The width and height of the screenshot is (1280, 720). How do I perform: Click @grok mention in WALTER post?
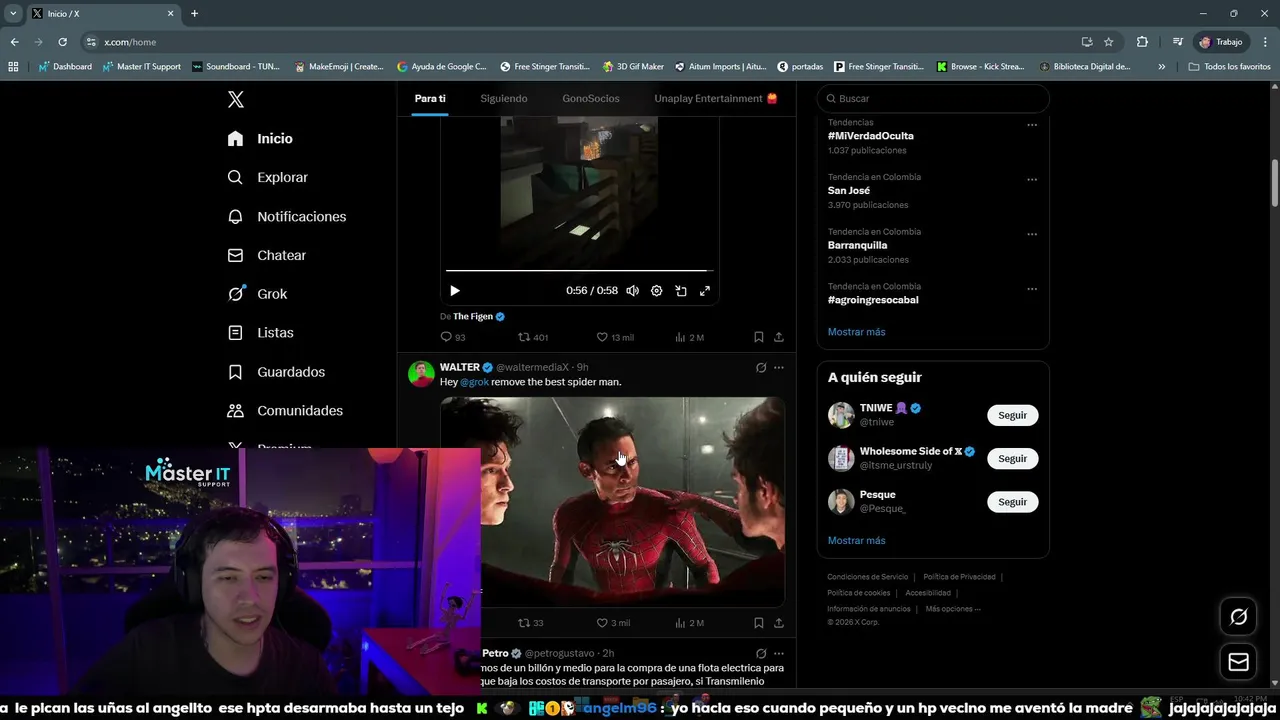point(475,382)
